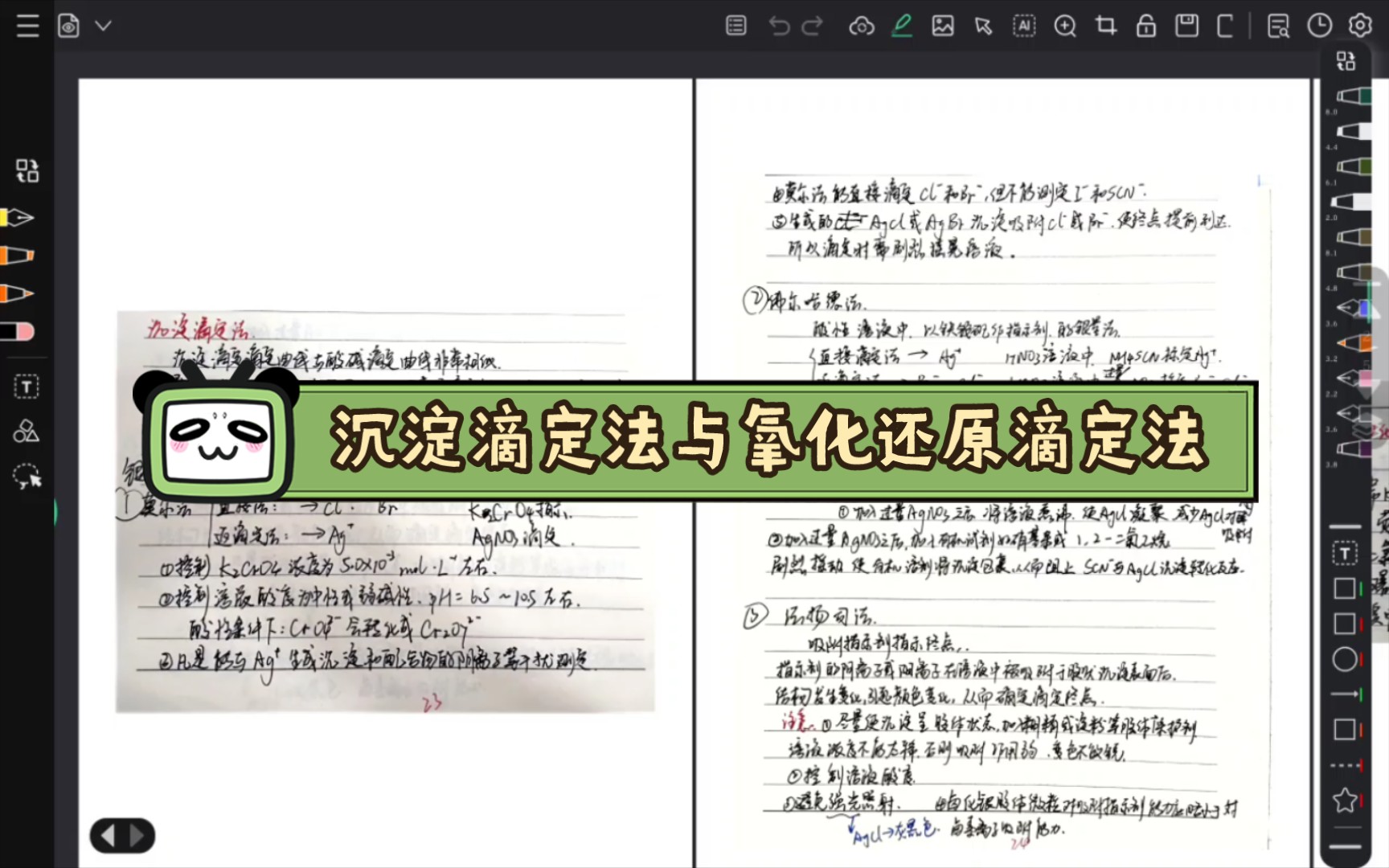Open the hamburger menu
Viewport: 1389px width, 868px height.
tap(27, 26)
